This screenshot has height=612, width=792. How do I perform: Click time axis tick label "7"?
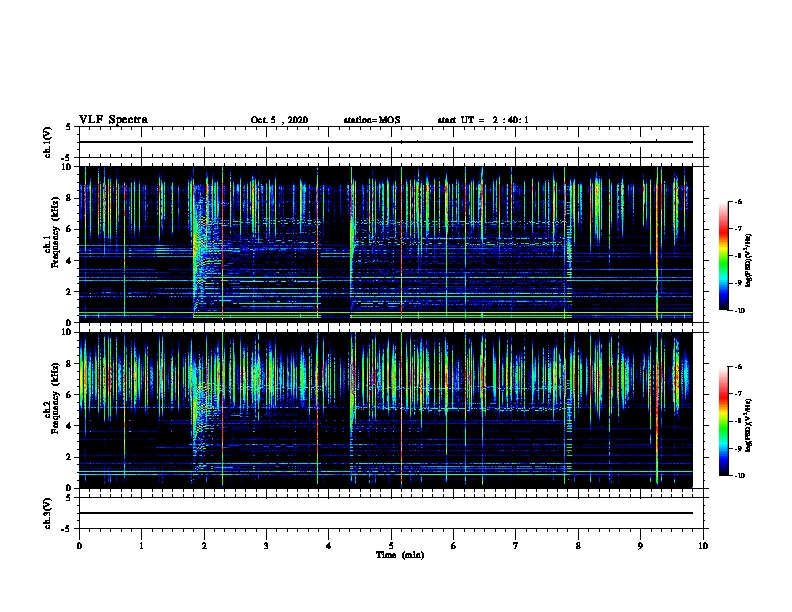pyautogui.click(x=516, y=546)
